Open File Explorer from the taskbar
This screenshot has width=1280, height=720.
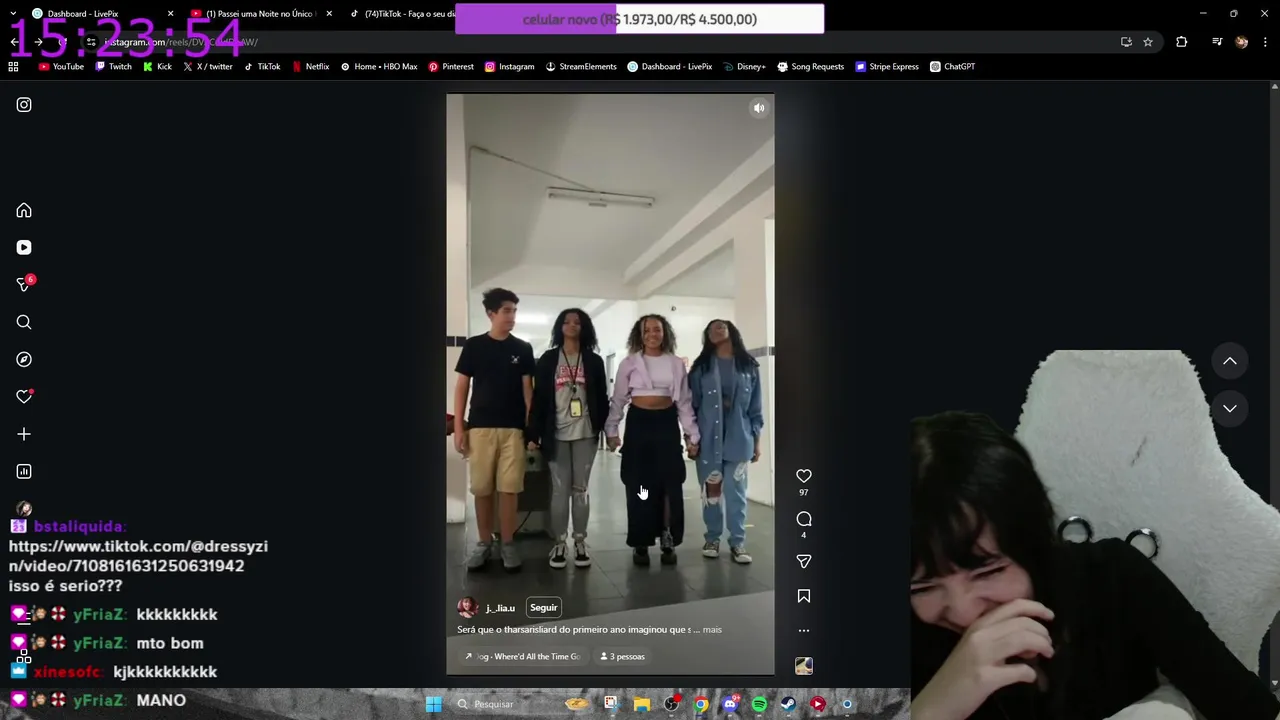click(x=641, y=704)
